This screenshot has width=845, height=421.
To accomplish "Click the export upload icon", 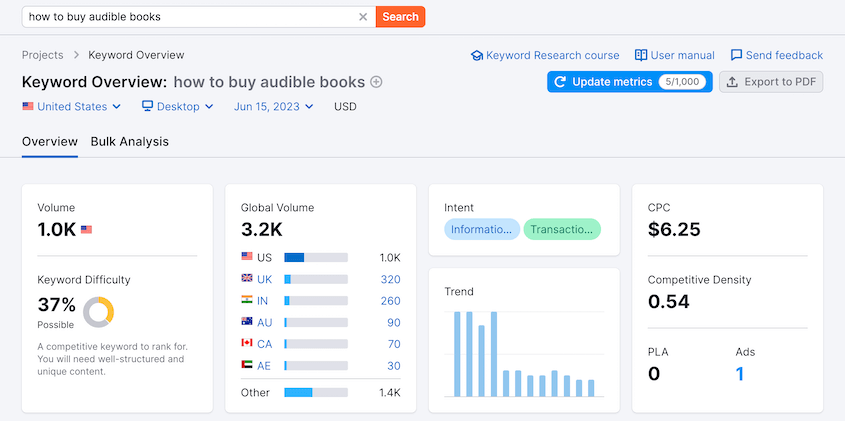I will click(x=732, y=82).
